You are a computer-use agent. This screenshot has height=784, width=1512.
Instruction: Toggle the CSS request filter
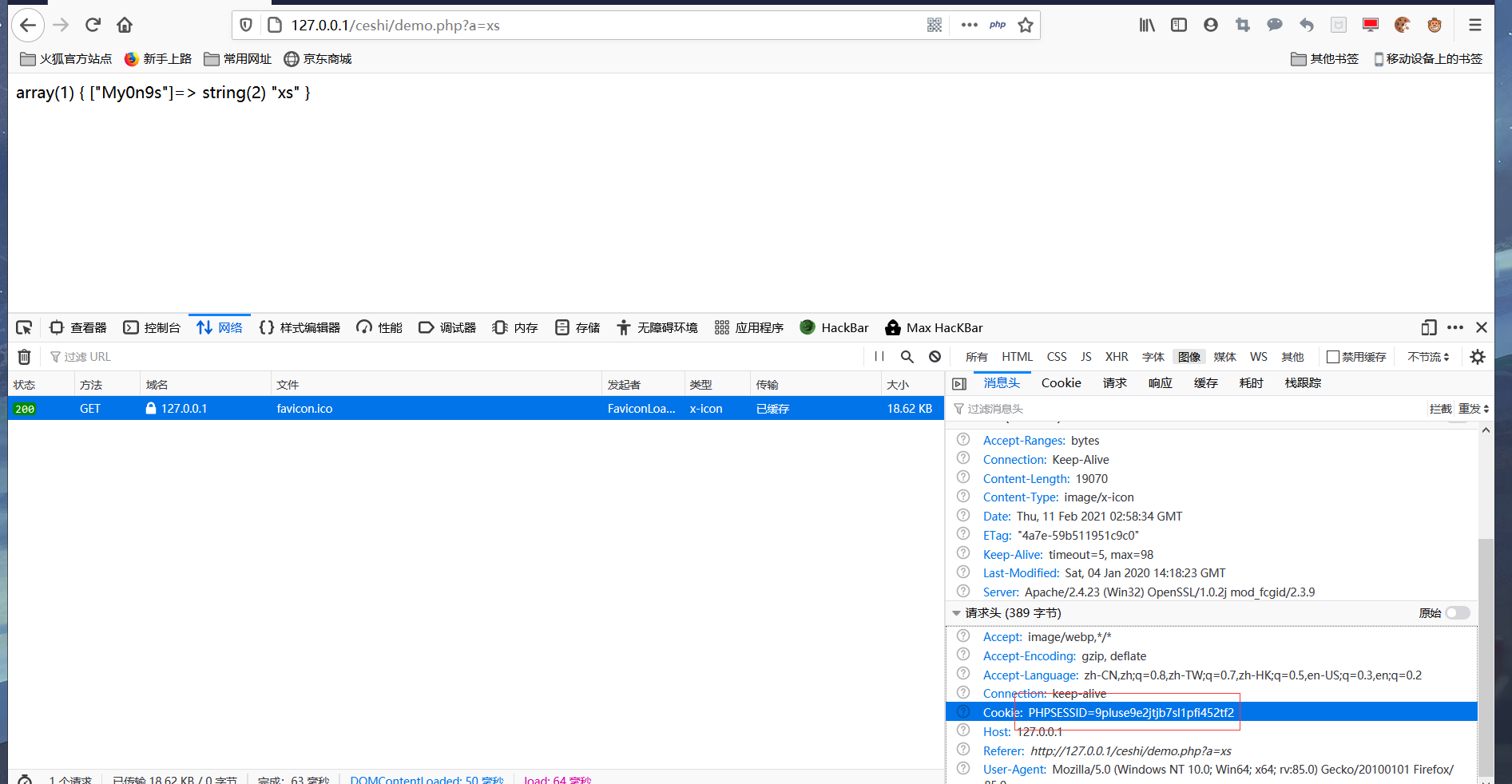click(1057, 357)
